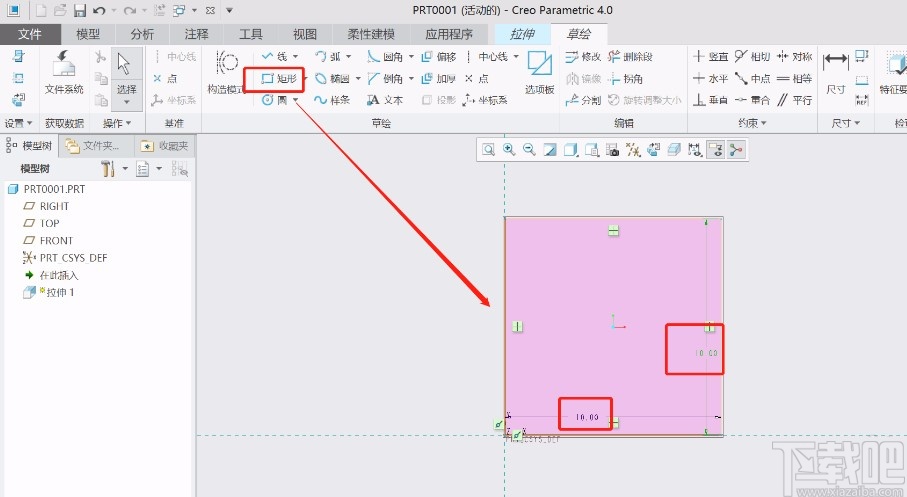
Task: Select the RIGHT plane in model tree
Action: [x=46, y=206]
